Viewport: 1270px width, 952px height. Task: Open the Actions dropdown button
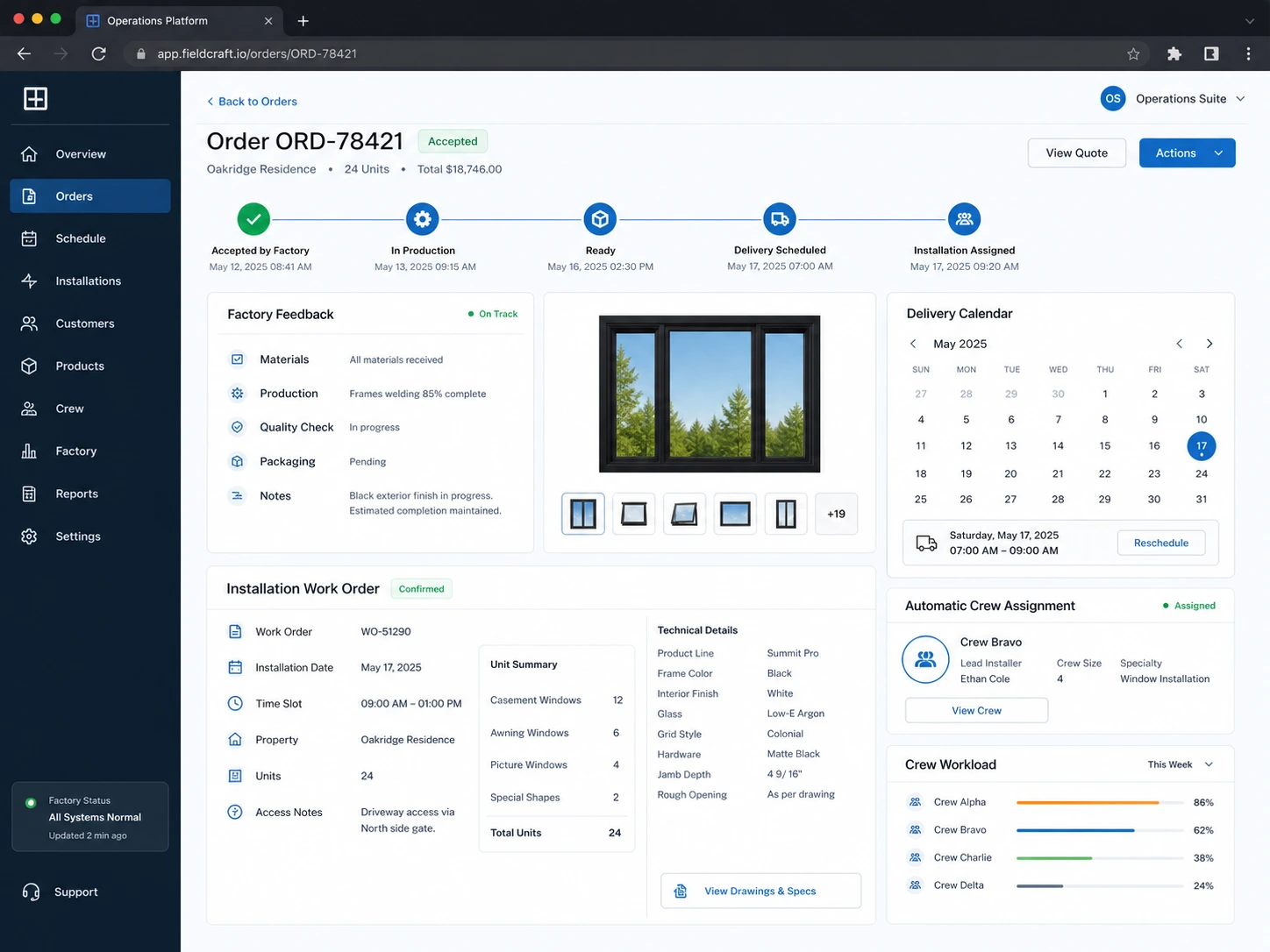[1187, 153]
